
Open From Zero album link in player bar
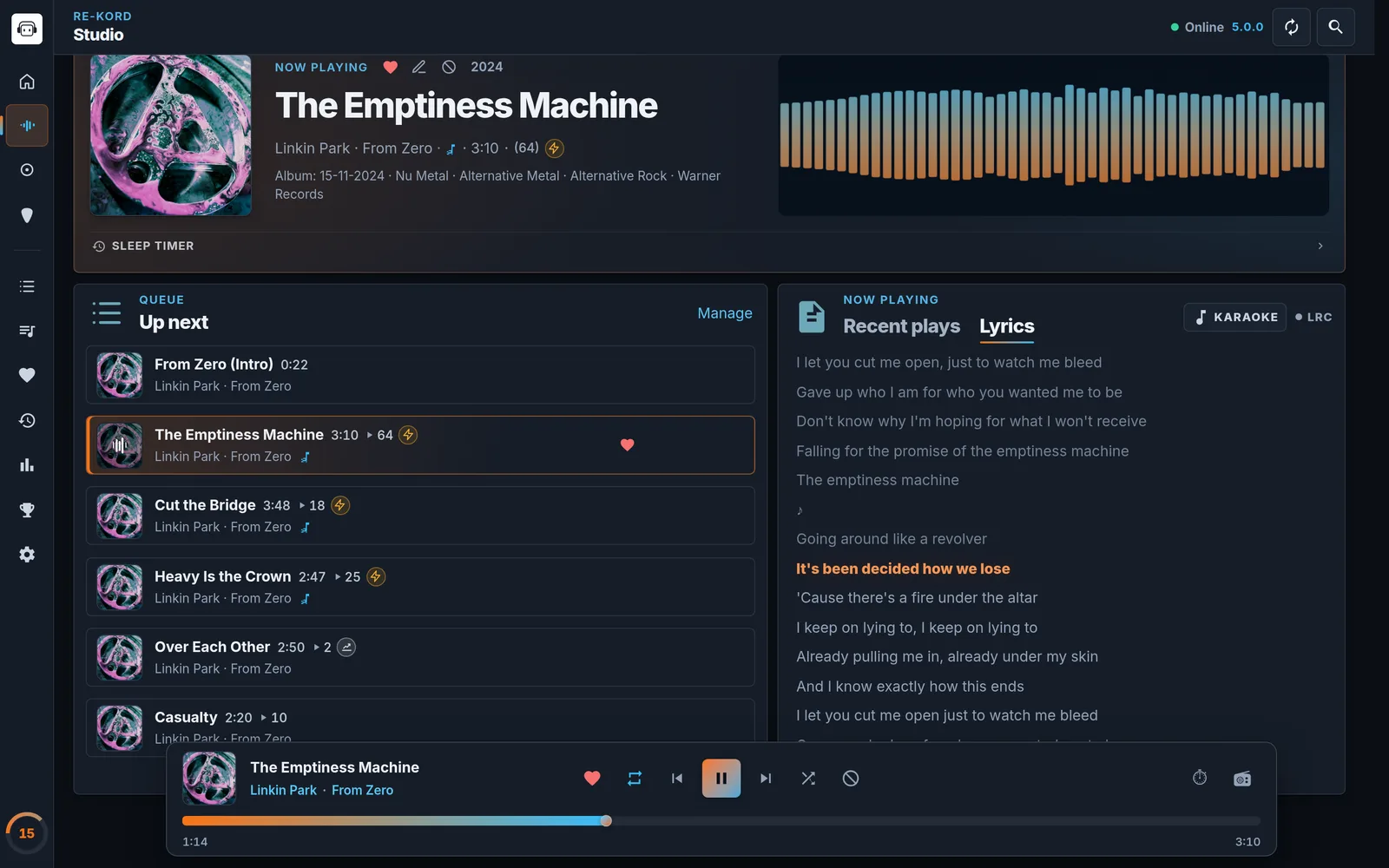(x=362, y=790)
